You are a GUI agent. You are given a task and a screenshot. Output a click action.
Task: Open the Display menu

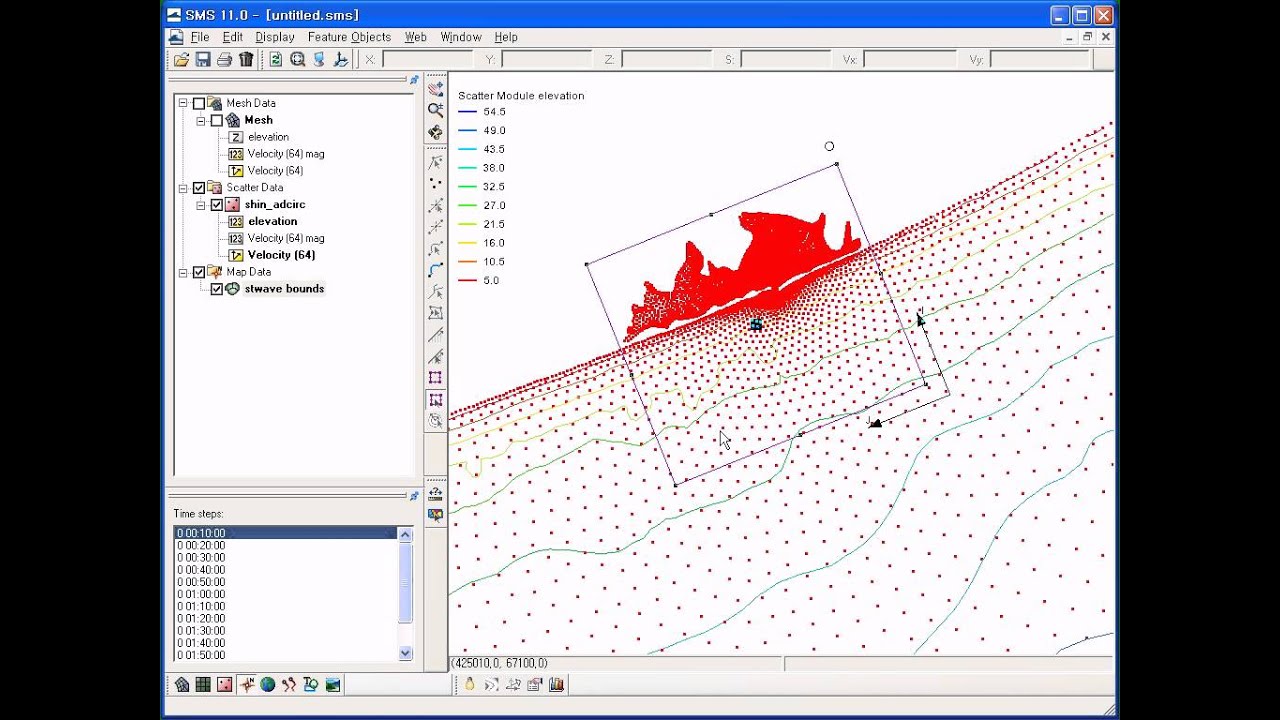point(275,37)
